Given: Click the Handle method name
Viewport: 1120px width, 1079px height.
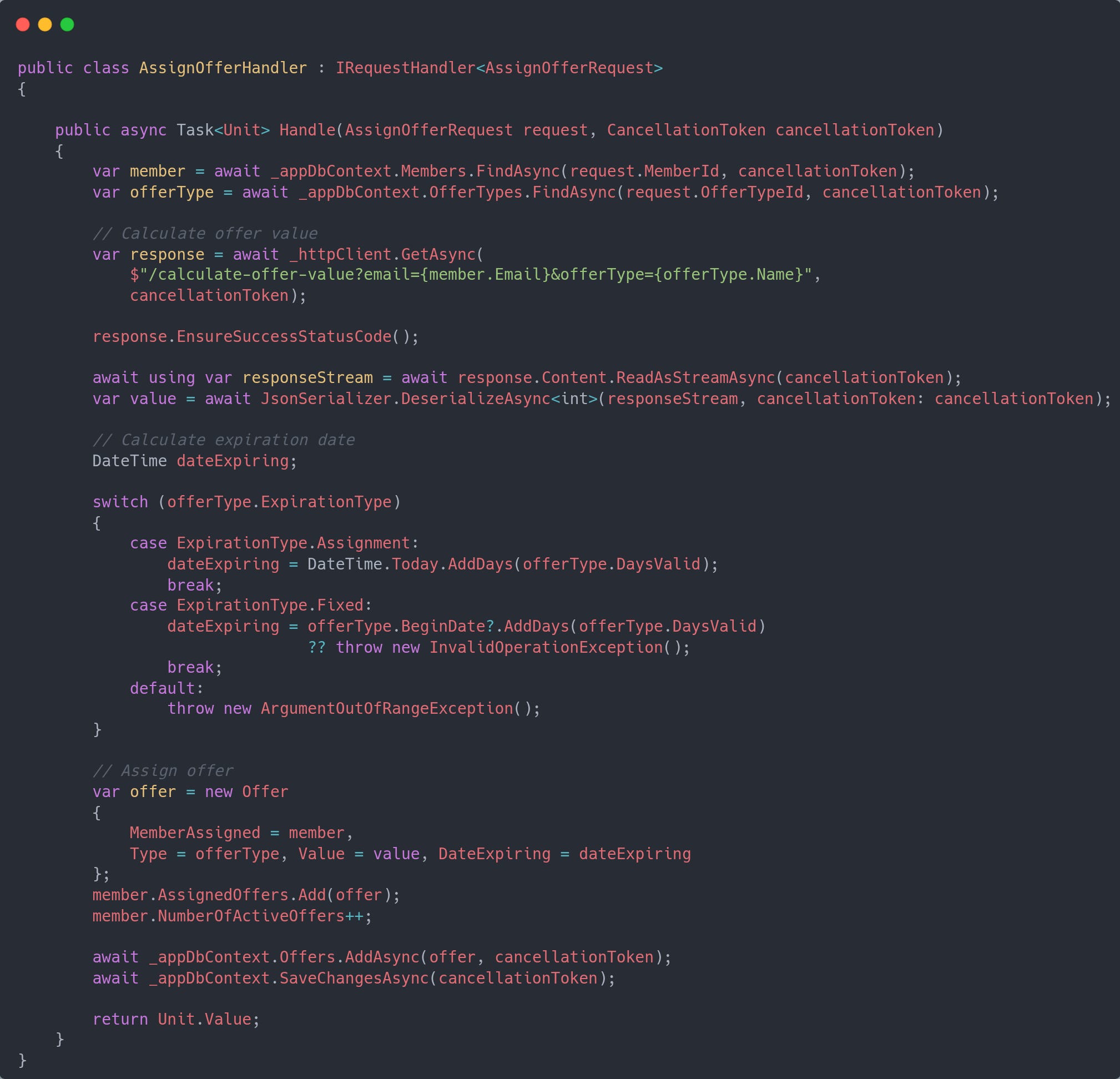Looking at the screenshot, I should [307, 130].
